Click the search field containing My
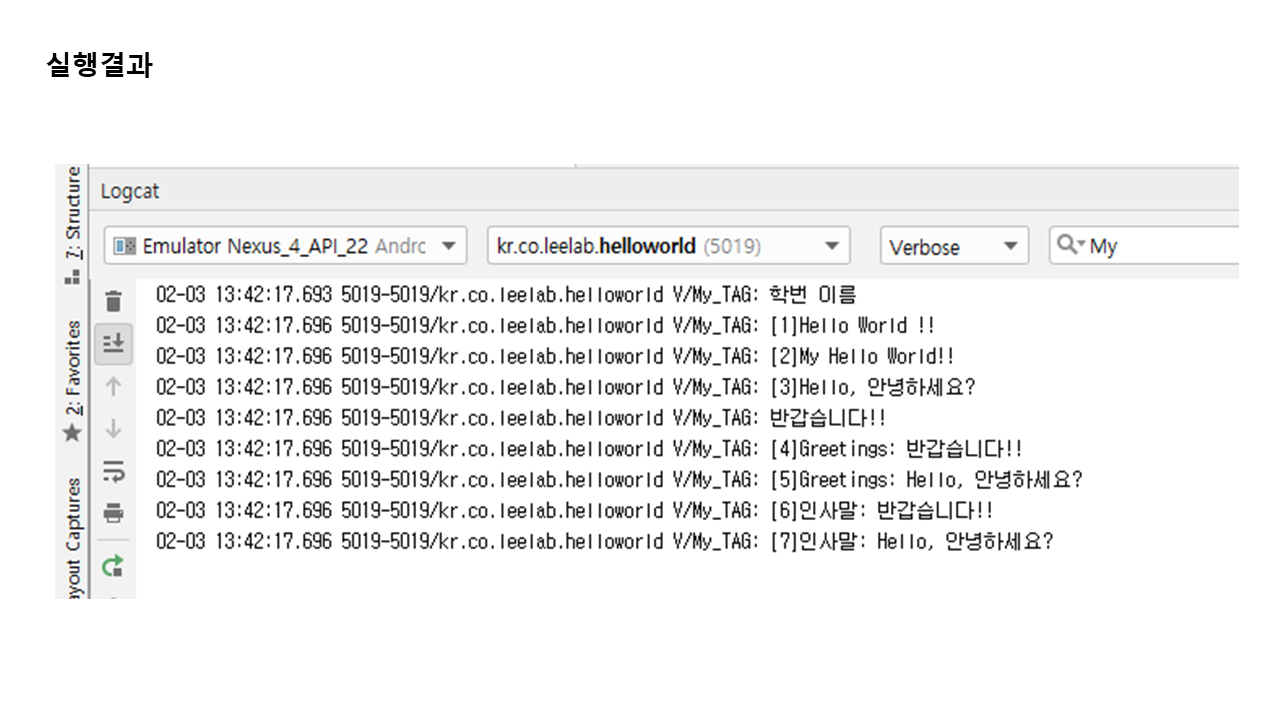This screenshot has width=1280, height=720. [1160, 246]
